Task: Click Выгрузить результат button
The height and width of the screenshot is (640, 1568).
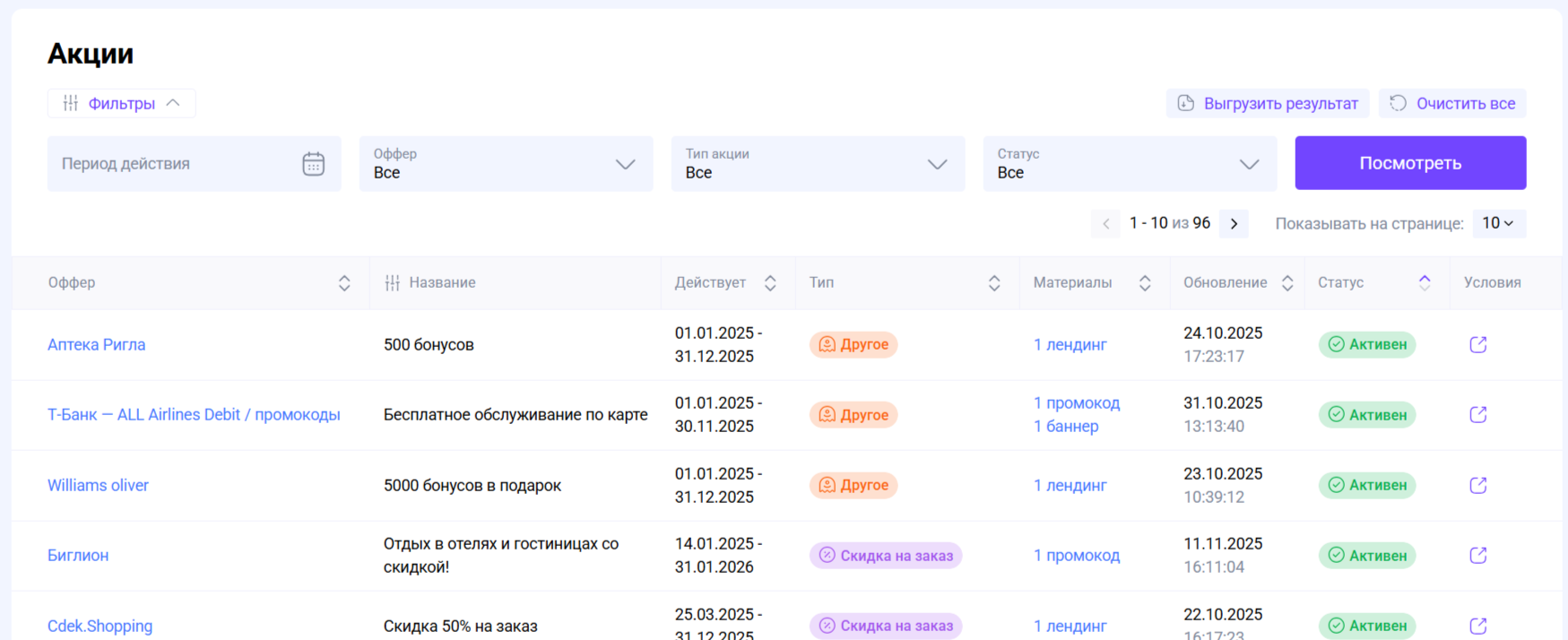Action: [1268, 104]
